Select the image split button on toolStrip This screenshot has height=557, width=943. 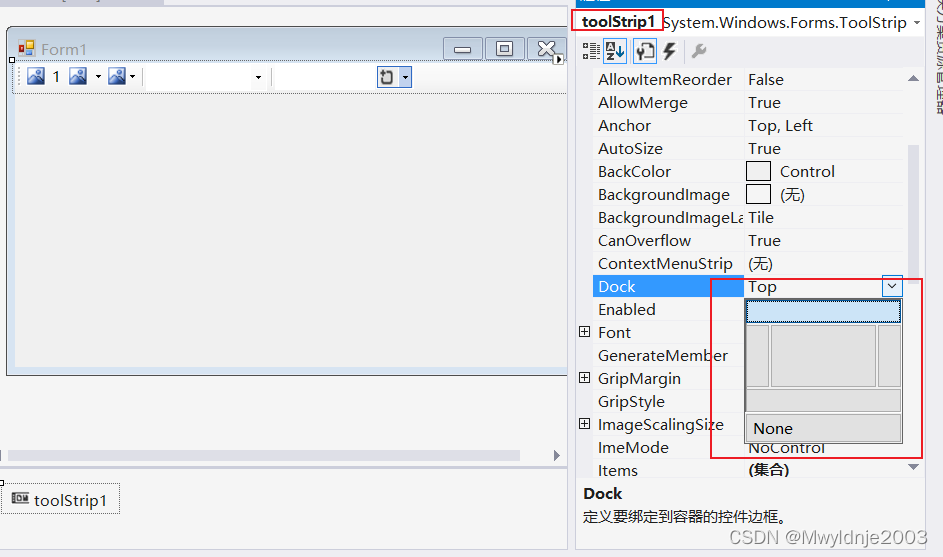click(x=78, y=76)
